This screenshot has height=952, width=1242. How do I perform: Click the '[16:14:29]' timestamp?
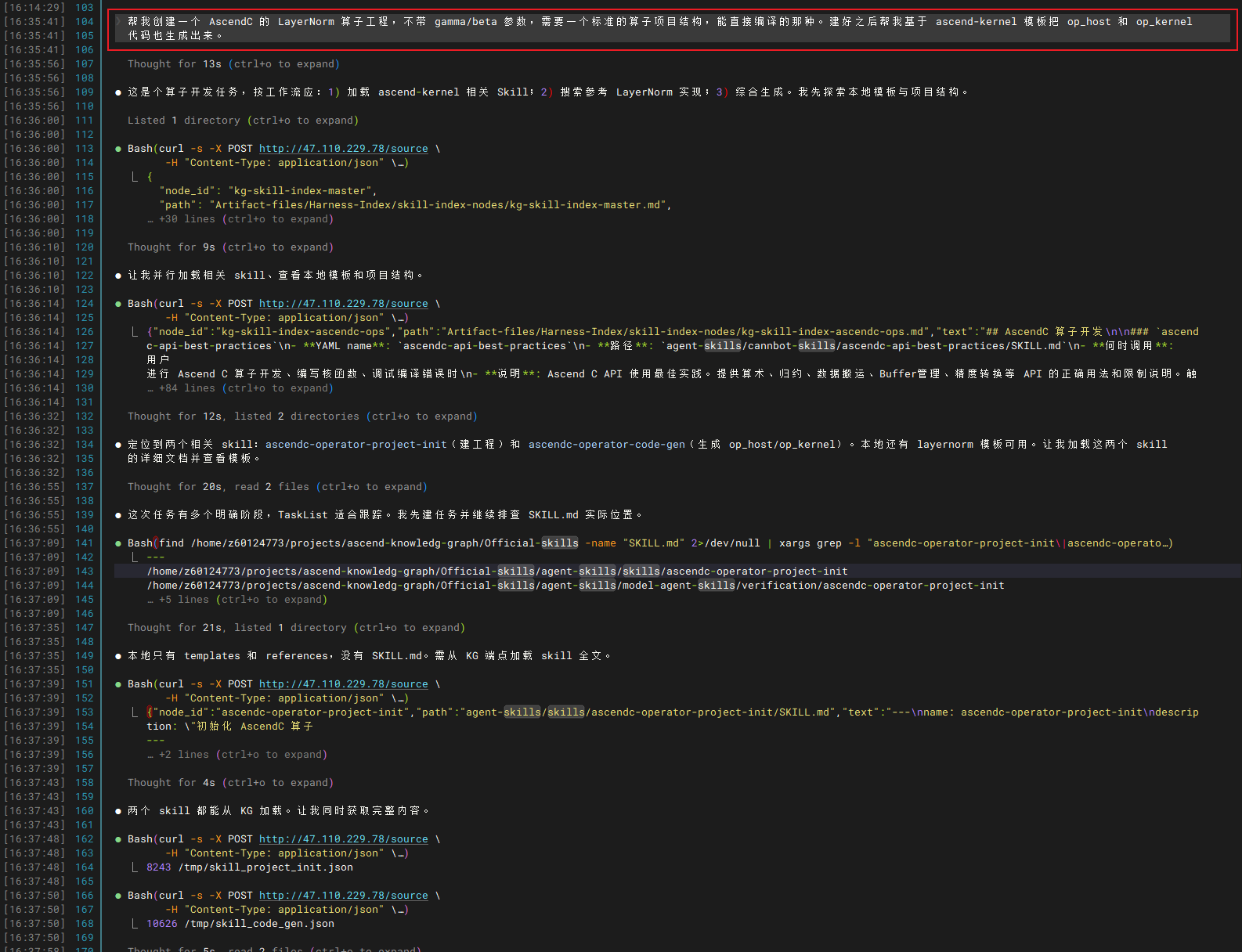[34, 8]
